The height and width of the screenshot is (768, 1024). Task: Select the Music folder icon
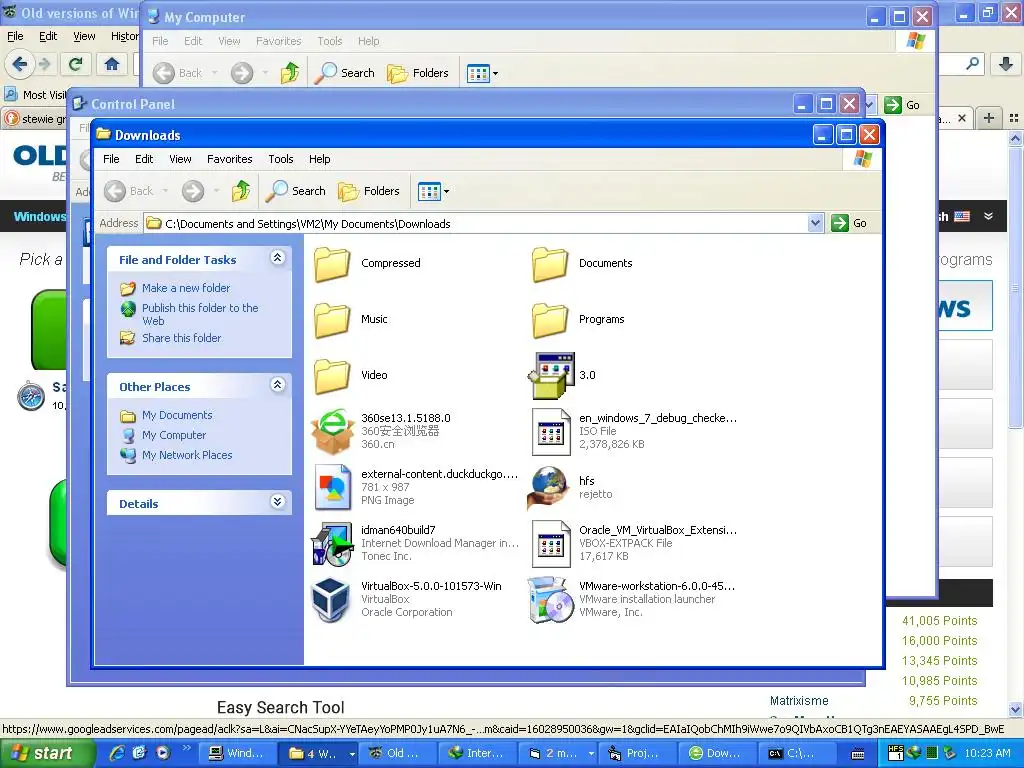332,320
